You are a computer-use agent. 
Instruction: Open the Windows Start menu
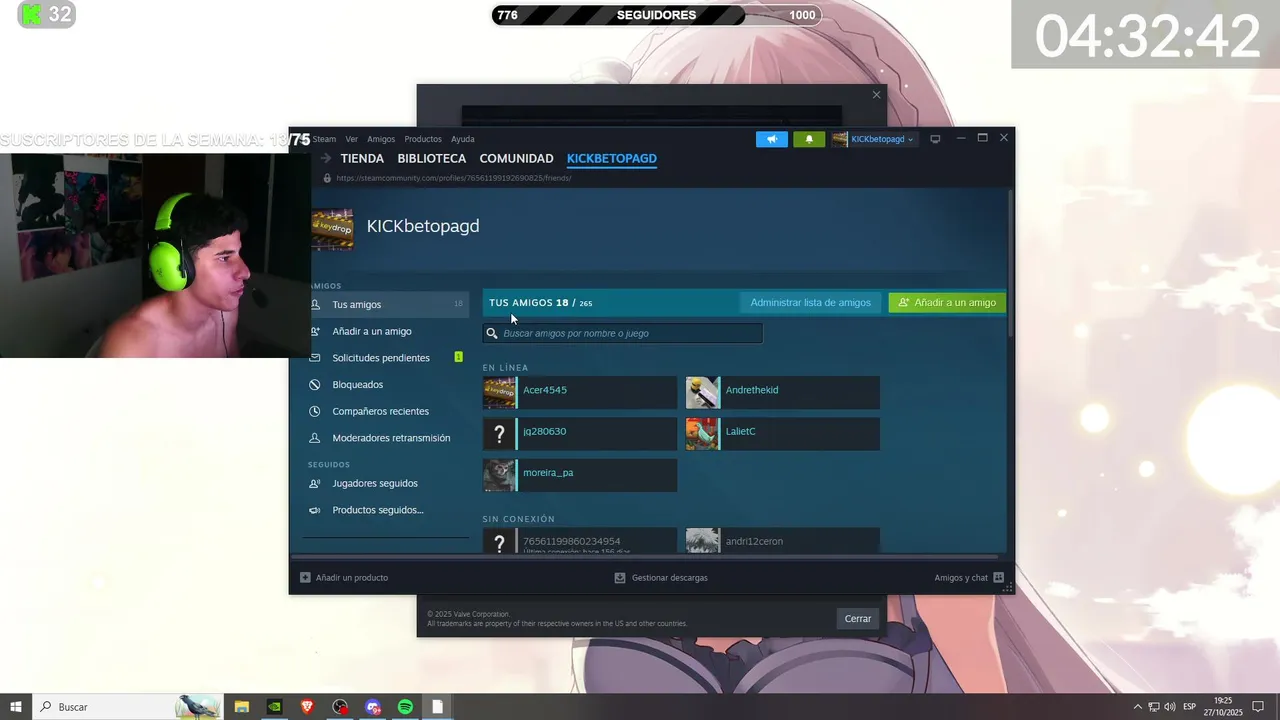[16, 707]
